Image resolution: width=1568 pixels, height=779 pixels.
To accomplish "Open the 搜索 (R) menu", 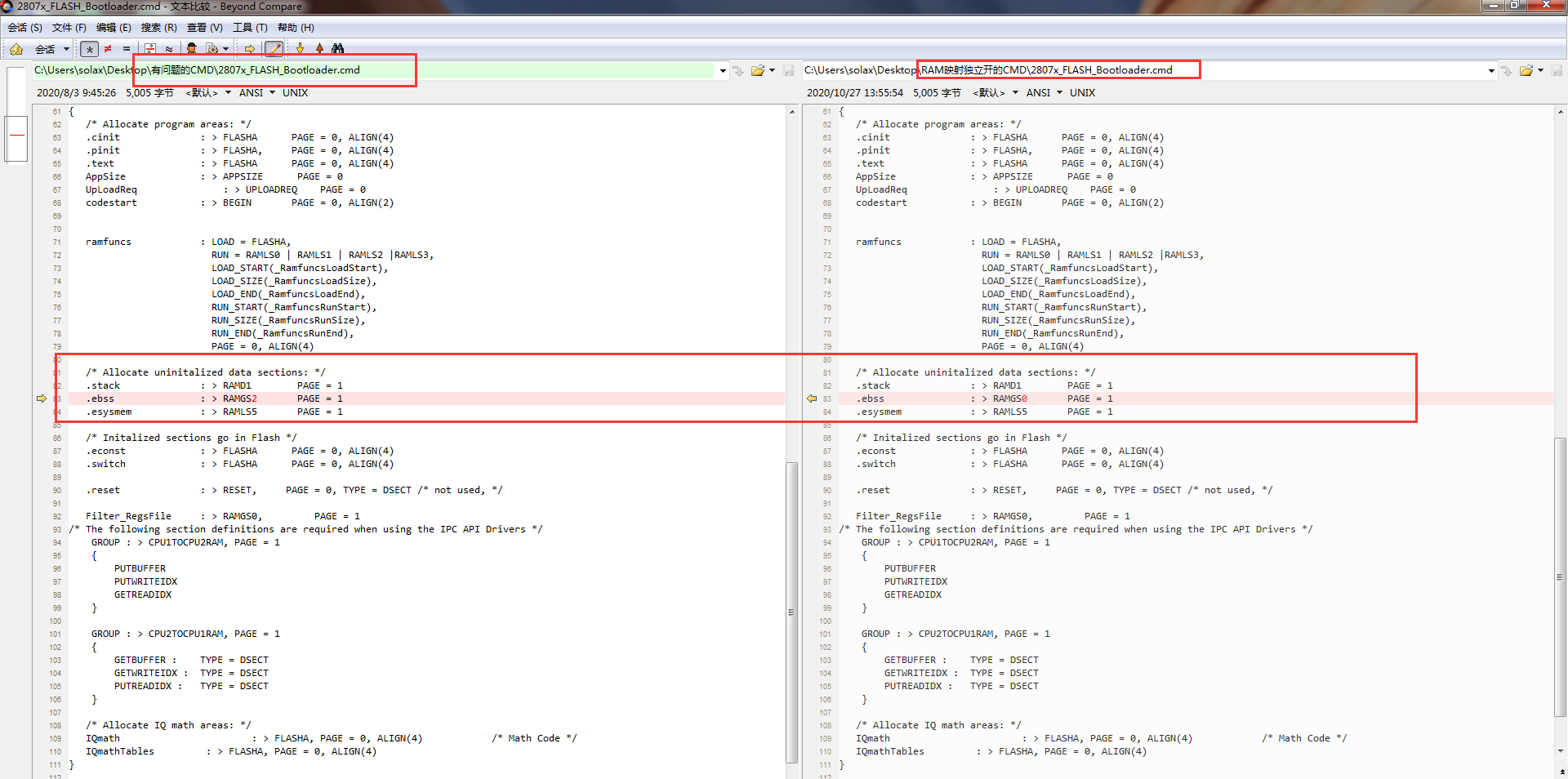I will (158, 28).
